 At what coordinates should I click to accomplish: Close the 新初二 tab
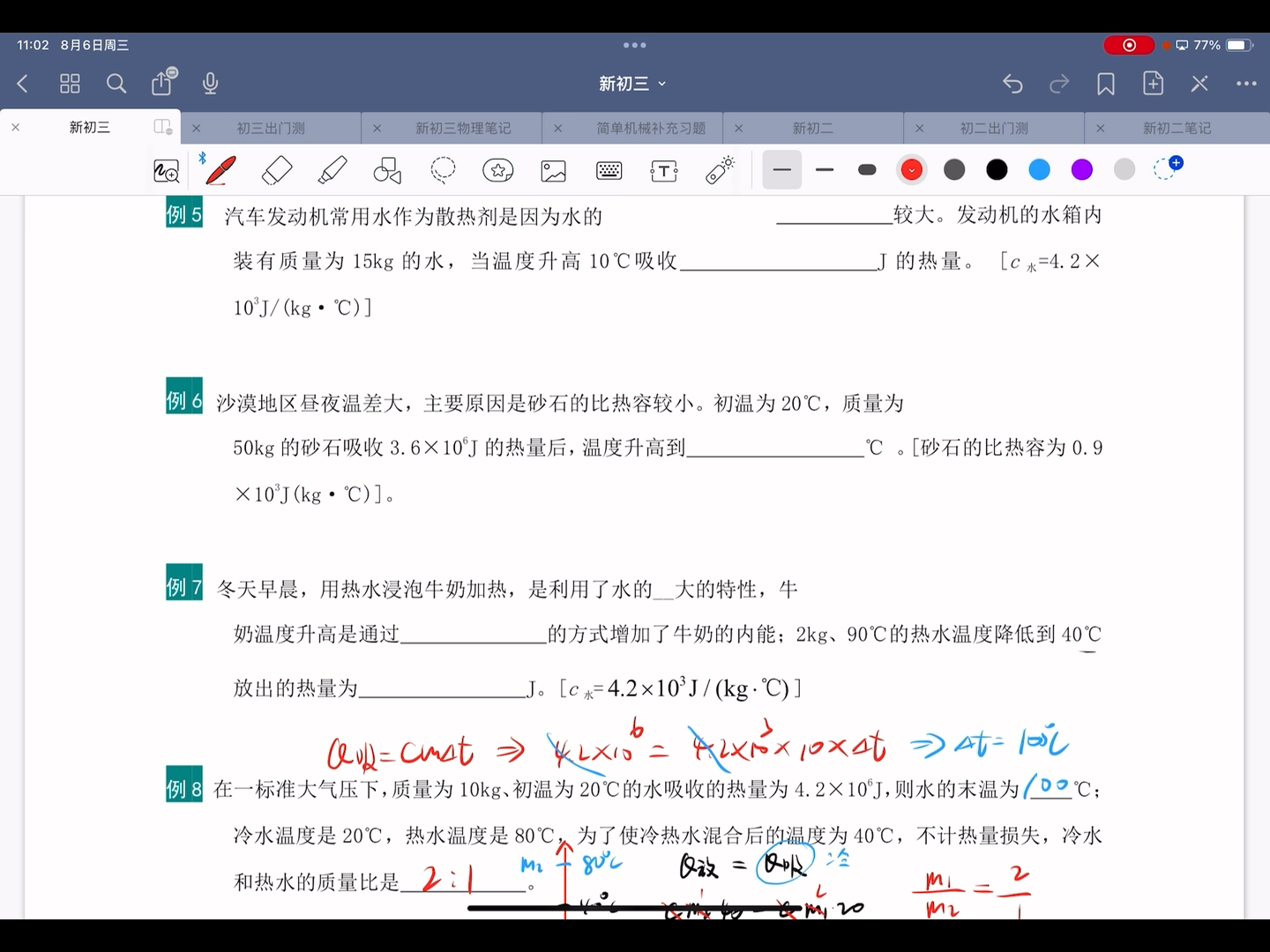tap(738, 129)
